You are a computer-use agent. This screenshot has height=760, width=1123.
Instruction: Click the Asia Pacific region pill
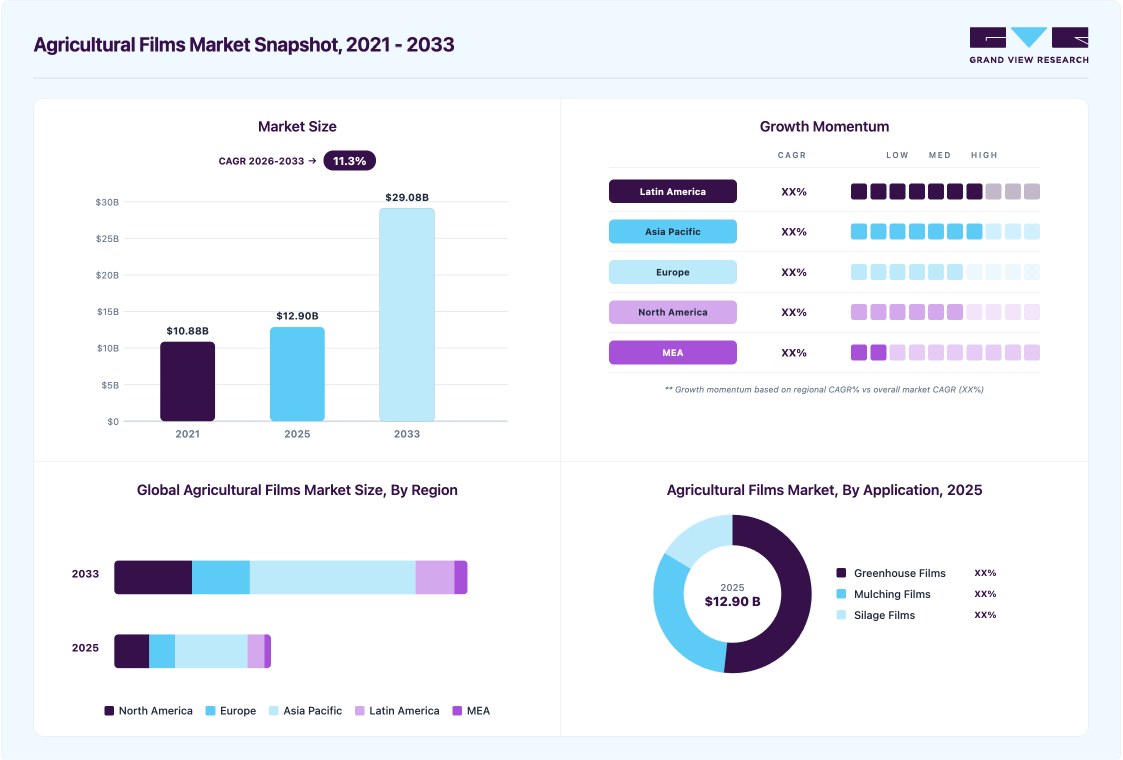673,231
